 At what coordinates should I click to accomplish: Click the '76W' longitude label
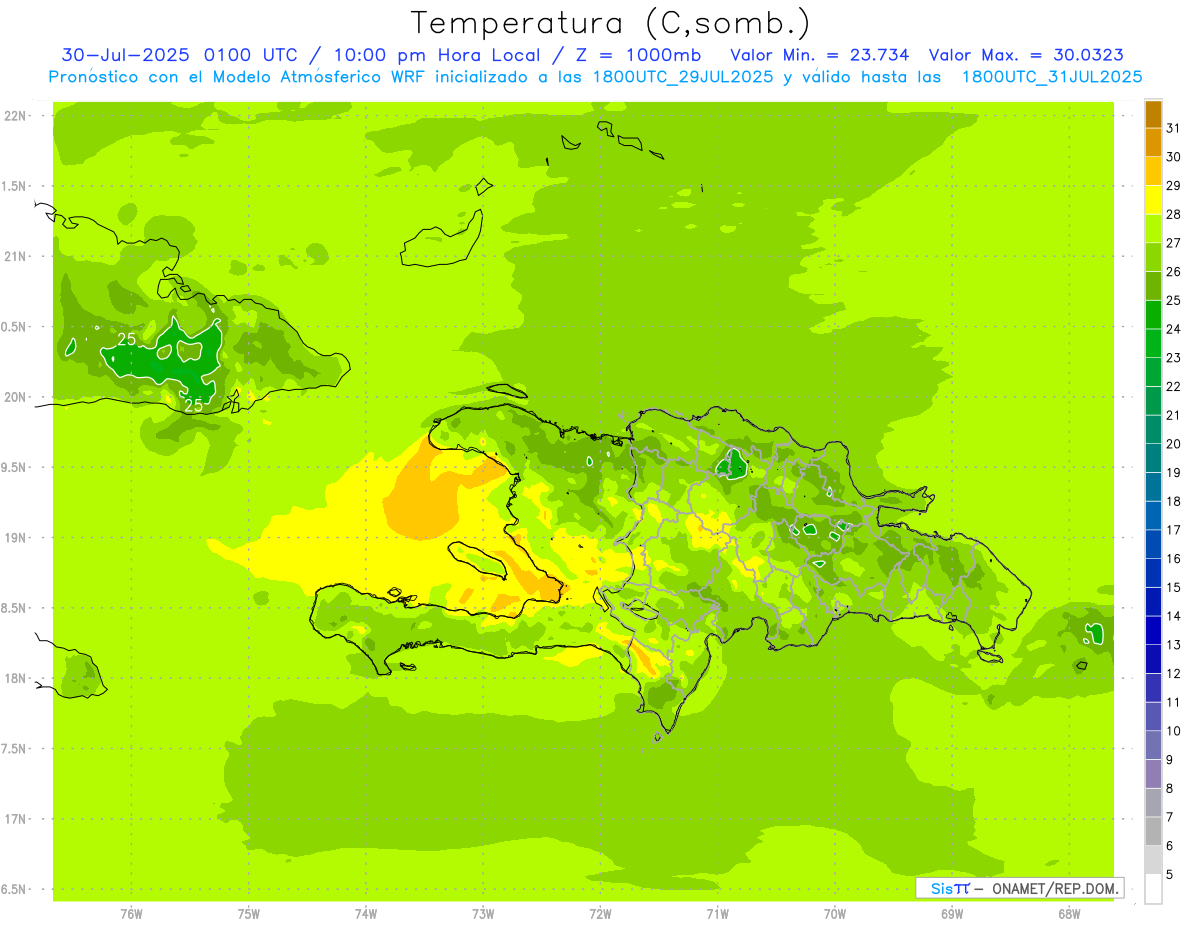(131, 914)
